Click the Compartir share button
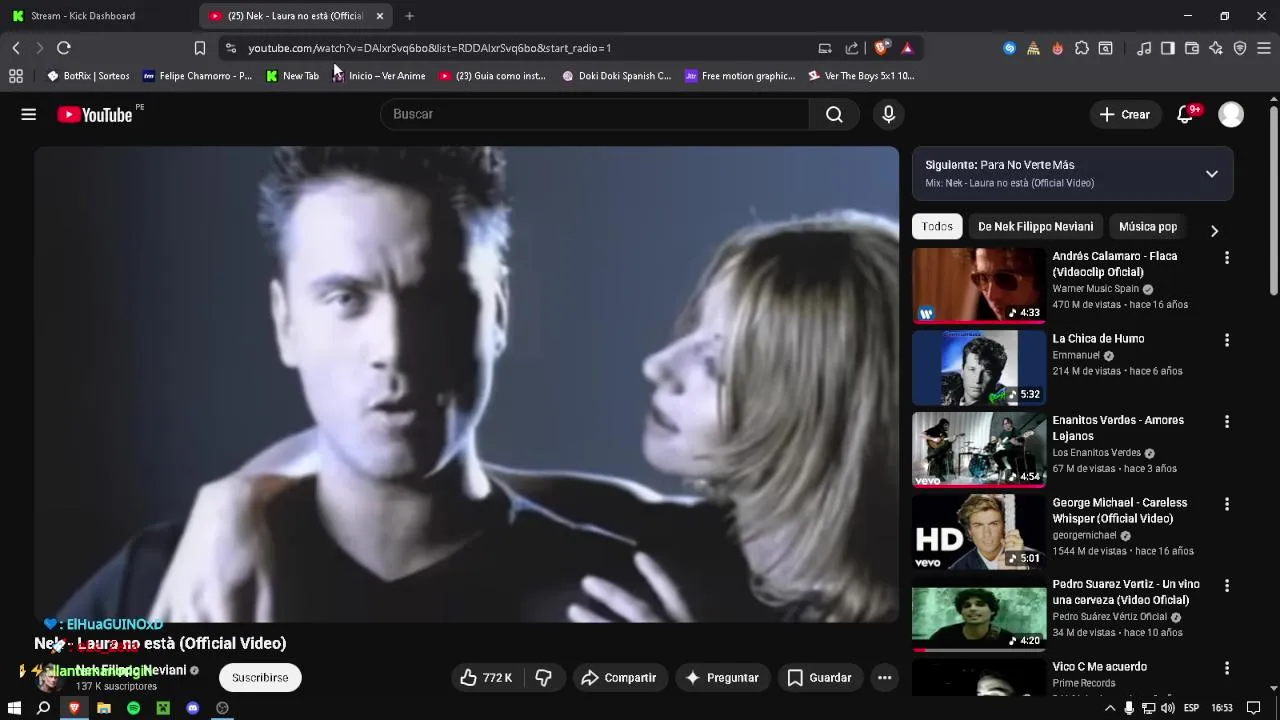Image resolution: width=1280 pixels, height=720 pixels. (619, 678)
